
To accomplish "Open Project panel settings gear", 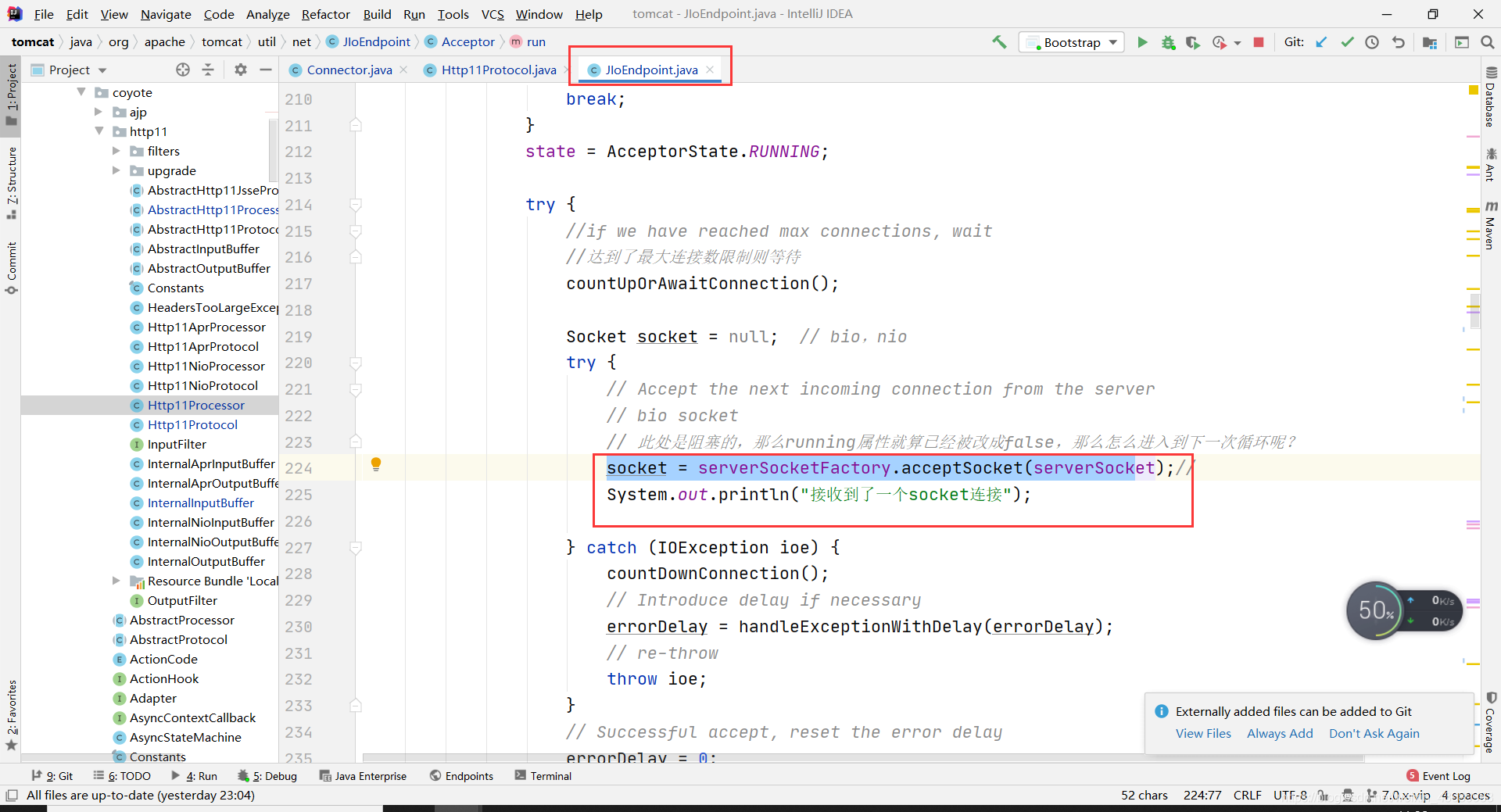I will pos(241,70).
